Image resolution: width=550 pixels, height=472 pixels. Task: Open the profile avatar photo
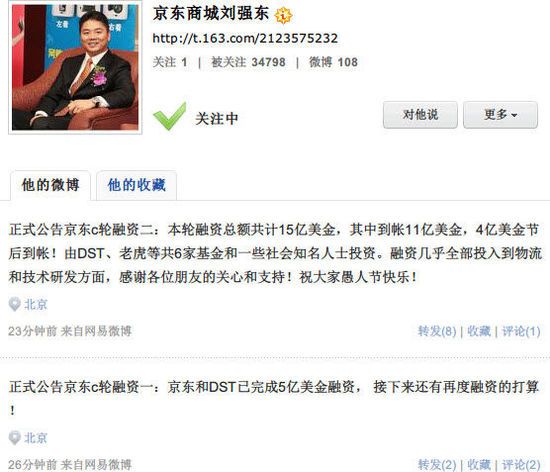pyautogui.click(x=75, y=67)
